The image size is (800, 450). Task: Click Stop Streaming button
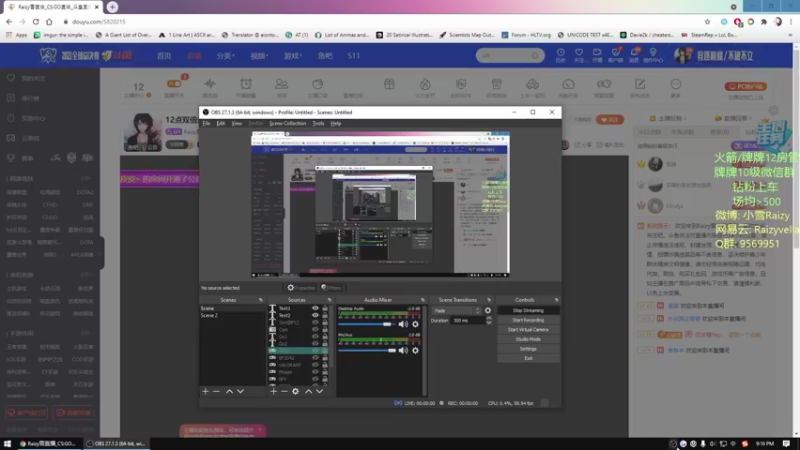click(528, 310)
